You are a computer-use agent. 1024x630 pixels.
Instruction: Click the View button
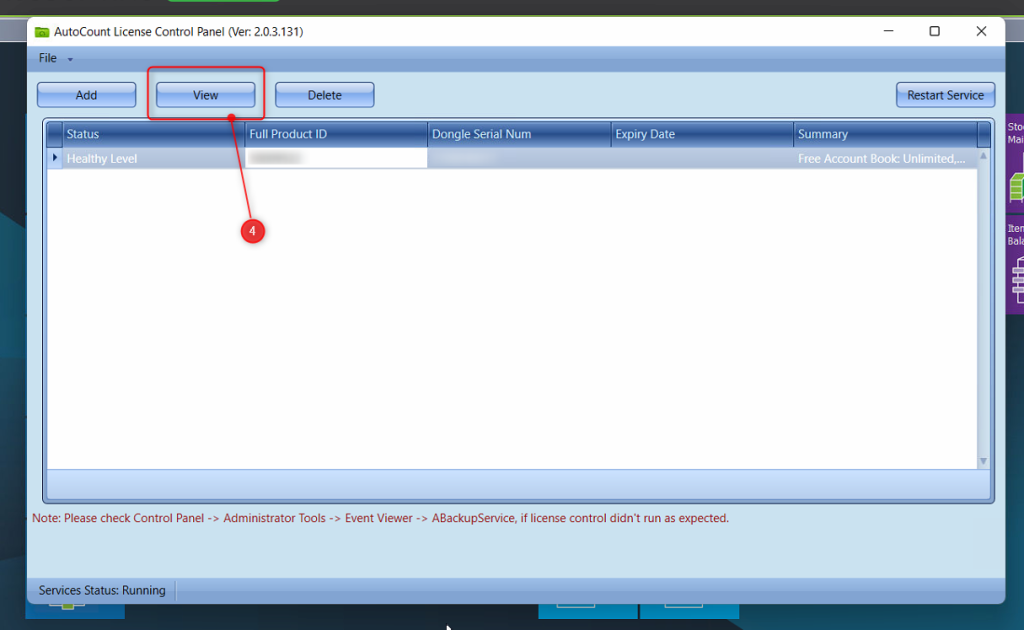[x=206, y=95]
